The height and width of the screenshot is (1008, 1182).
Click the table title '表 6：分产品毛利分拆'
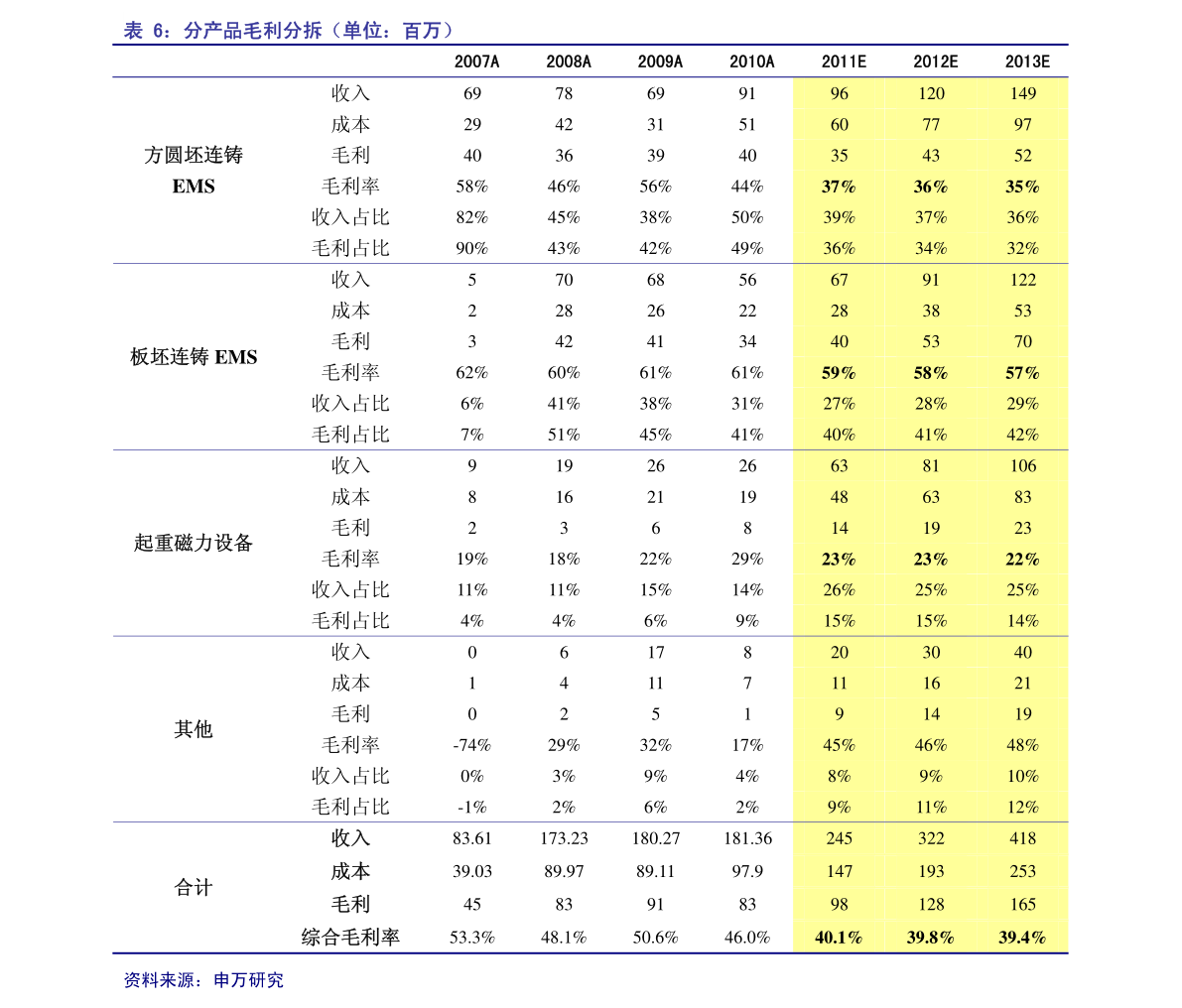[x=289, y=31]
